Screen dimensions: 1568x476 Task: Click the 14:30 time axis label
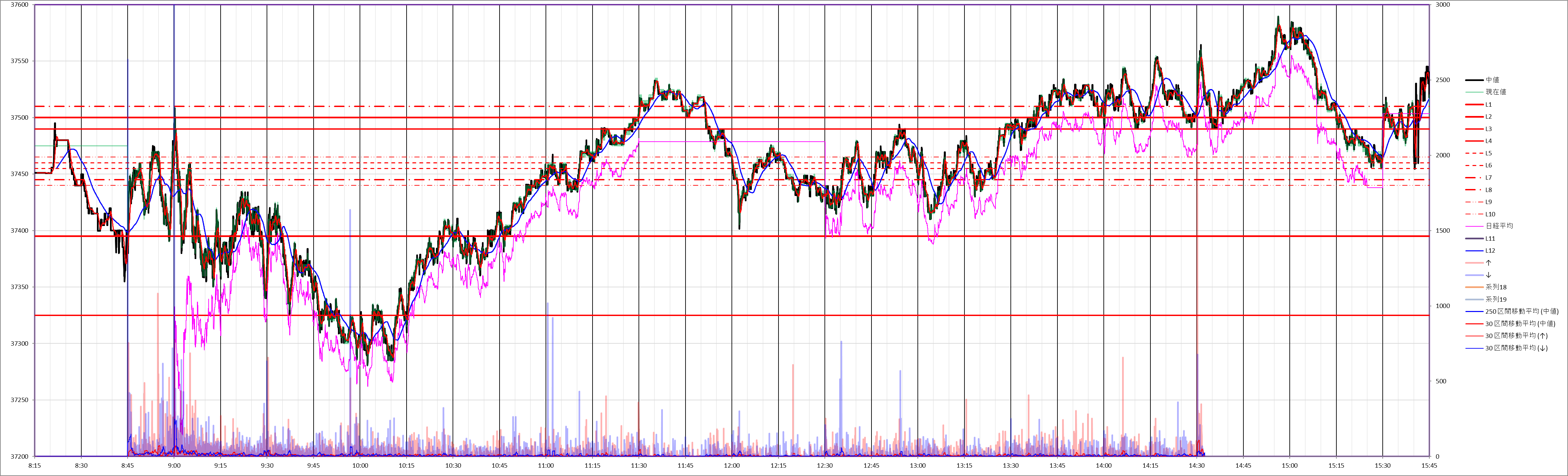click(x=1197, y=466)
